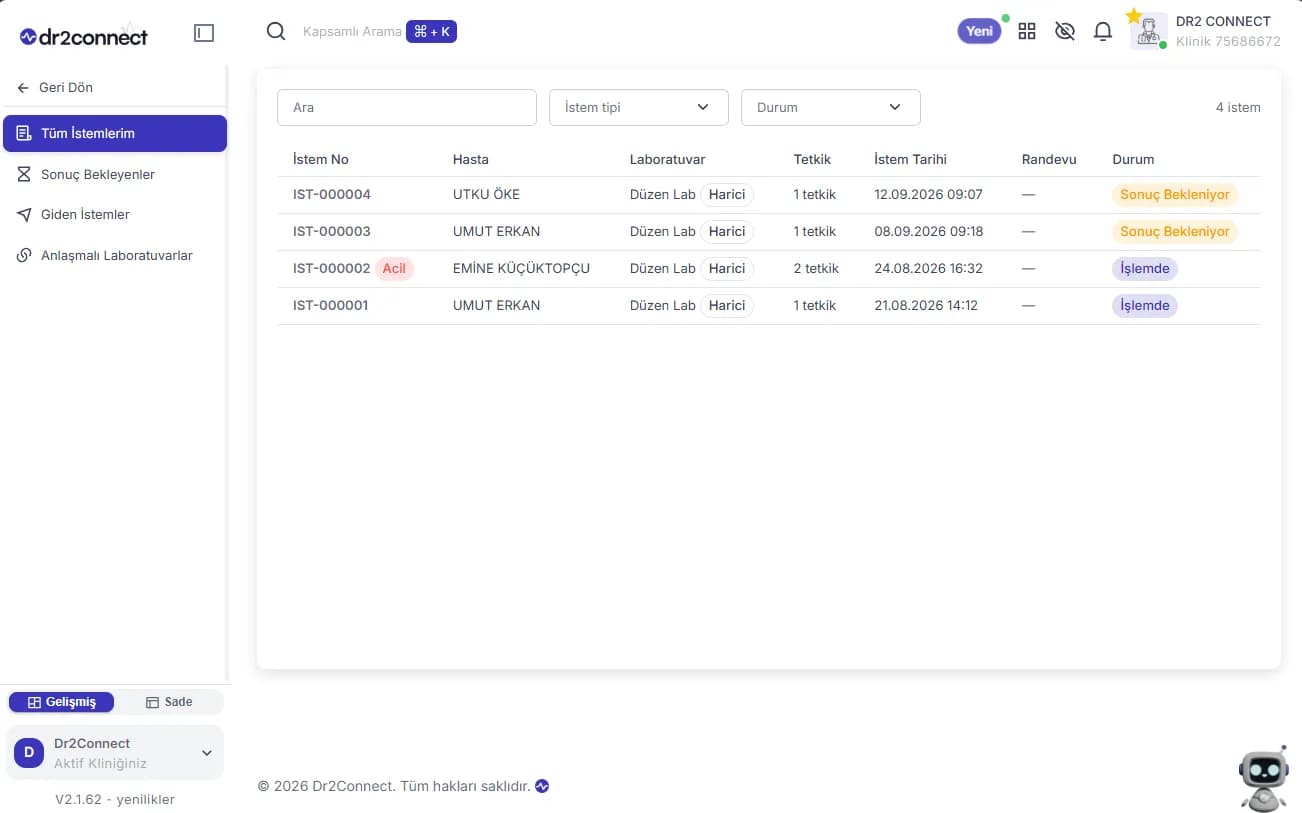Click the Kapsamlı Arama search box
Screen dimensions: 1302x813
click(352, 32)
